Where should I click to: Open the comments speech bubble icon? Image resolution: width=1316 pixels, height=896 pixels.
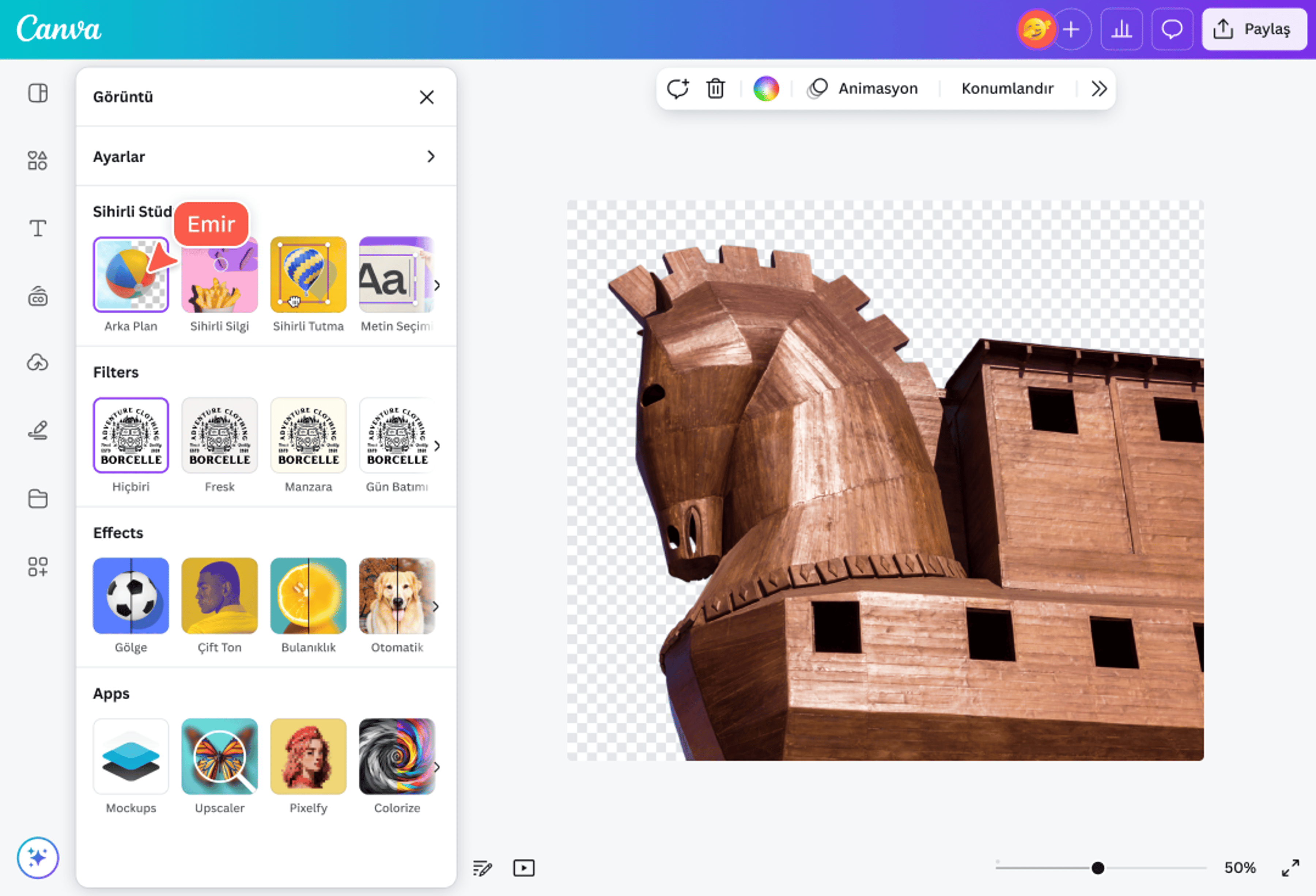click(1172, 30)
